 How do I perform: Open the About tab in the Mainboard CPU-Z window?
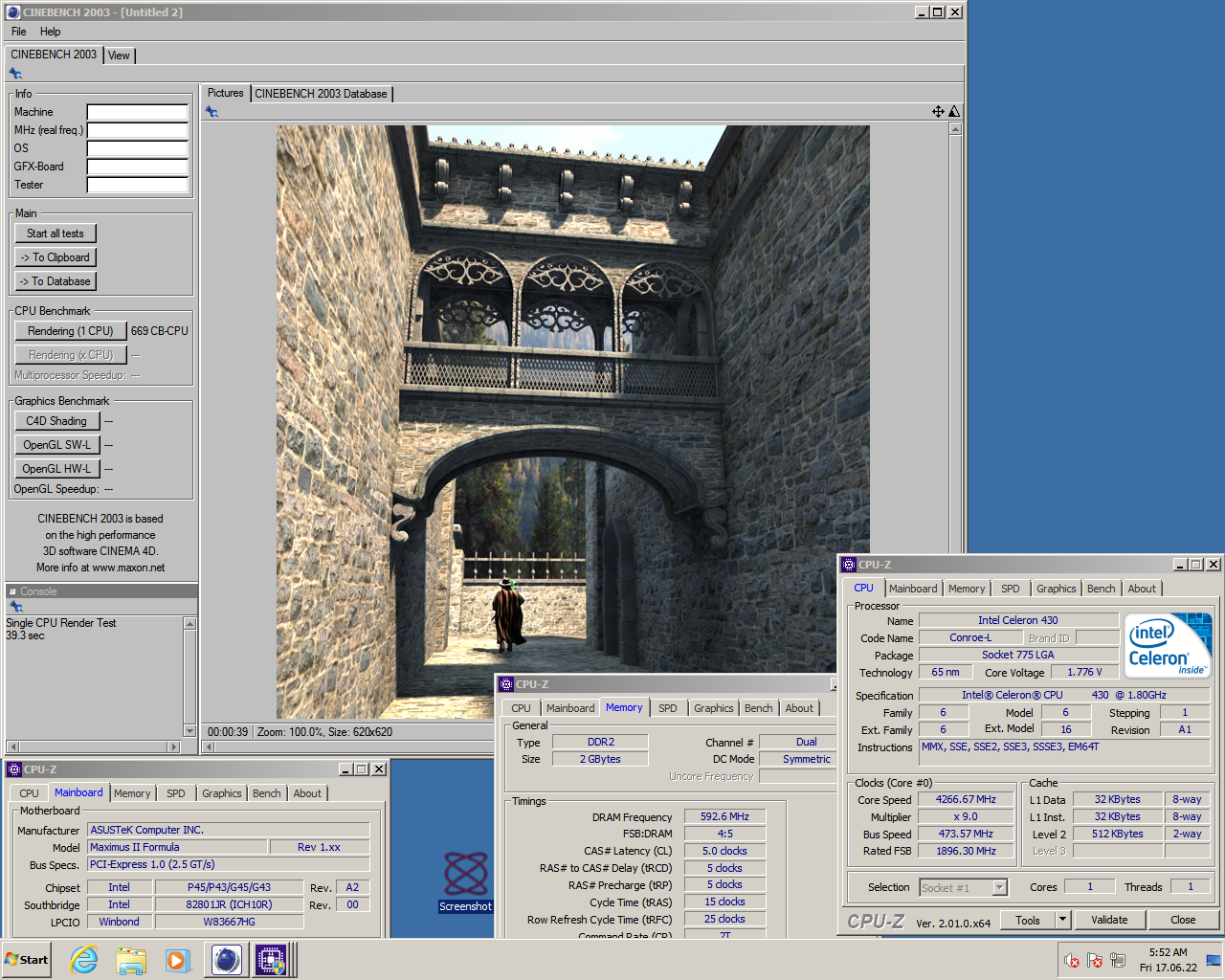tap(307, 793)
